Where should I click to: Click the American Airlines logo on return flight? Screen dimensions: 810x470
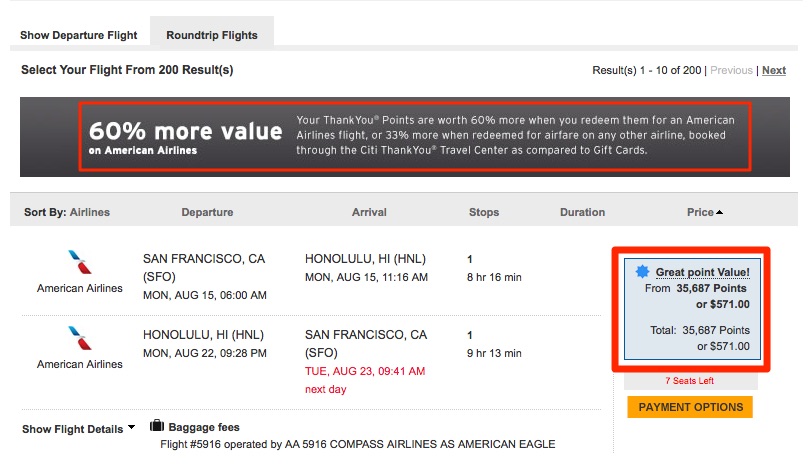point(80,338)
